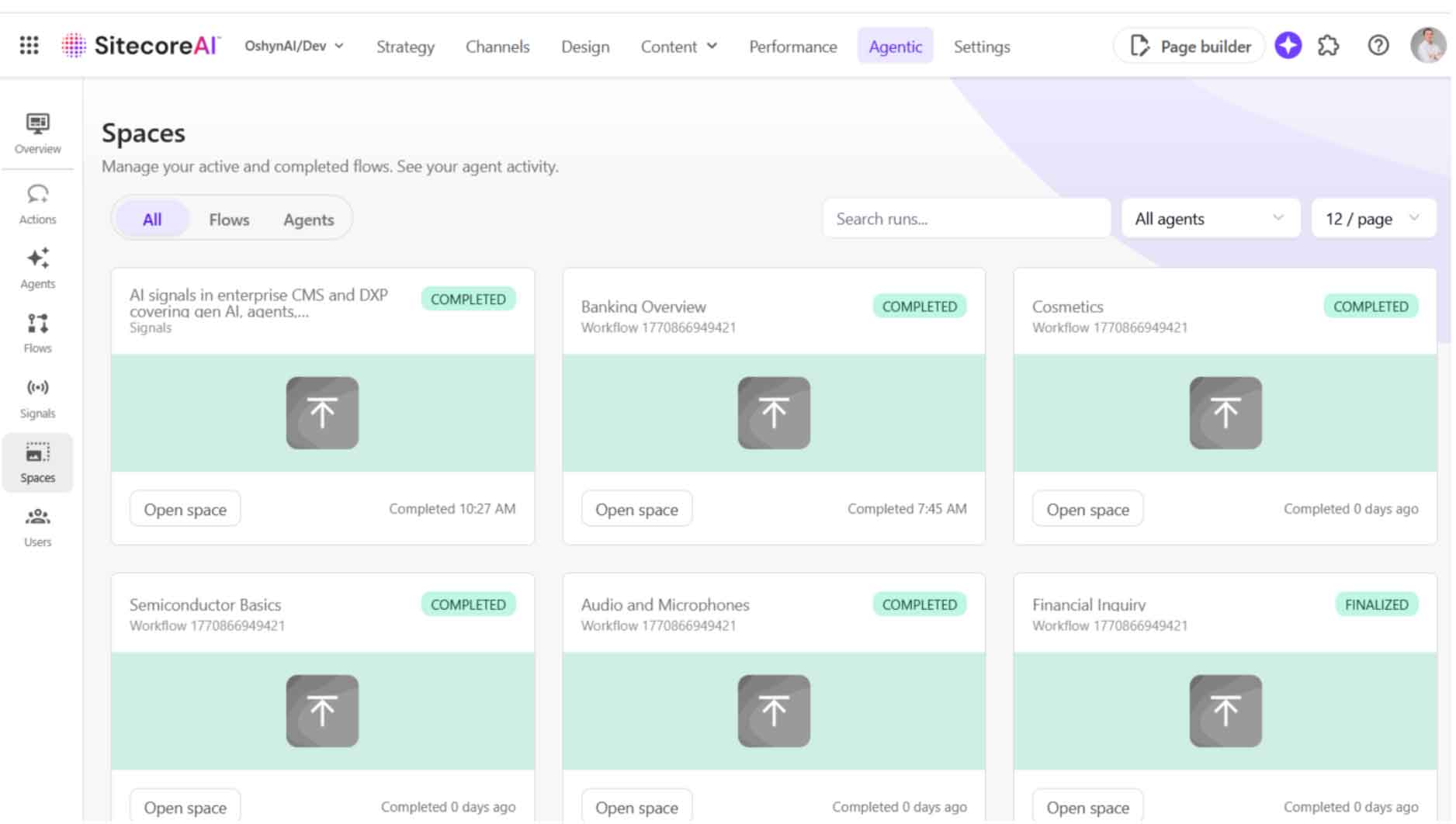This screenshot has width=1456, height=824.
Task: Open the Actions sidebar icon
Action: pyautogui.click(x=37, y=205)
